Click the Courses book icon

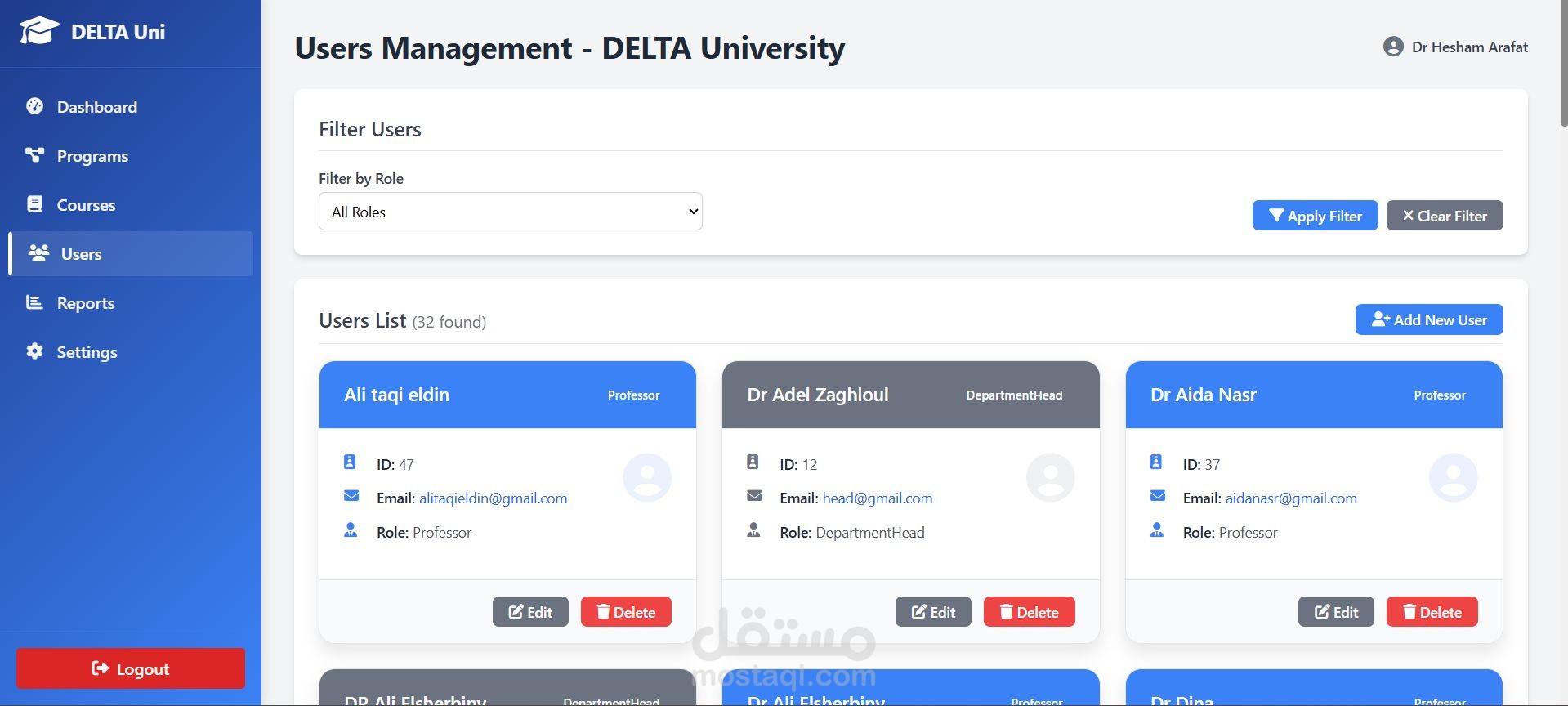(x=34, y=204)
